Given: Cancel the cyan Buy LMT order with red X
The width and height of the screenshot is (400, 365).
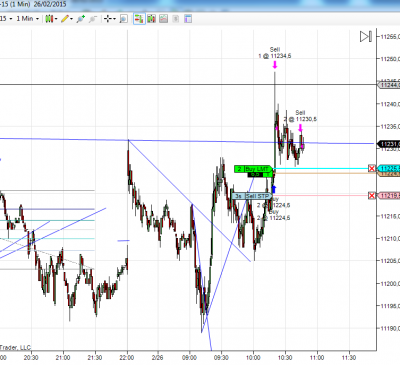Looking at the screenshot, I should pyautogui.click(x=371, y=169).
